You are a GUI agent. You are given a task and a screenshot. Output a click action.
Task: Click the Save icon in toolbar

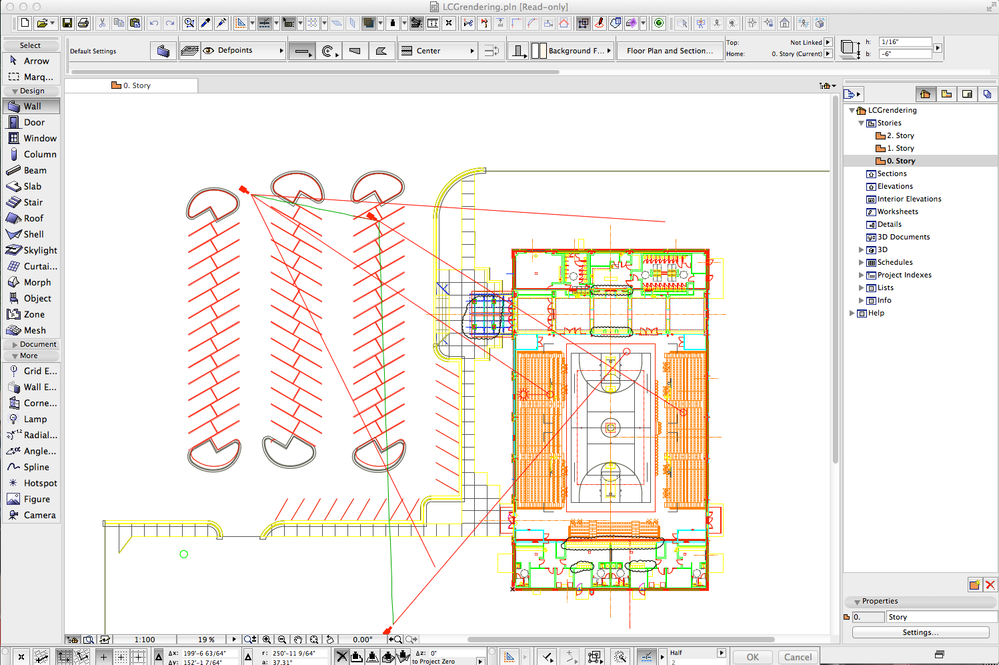[x=67, y=23]
